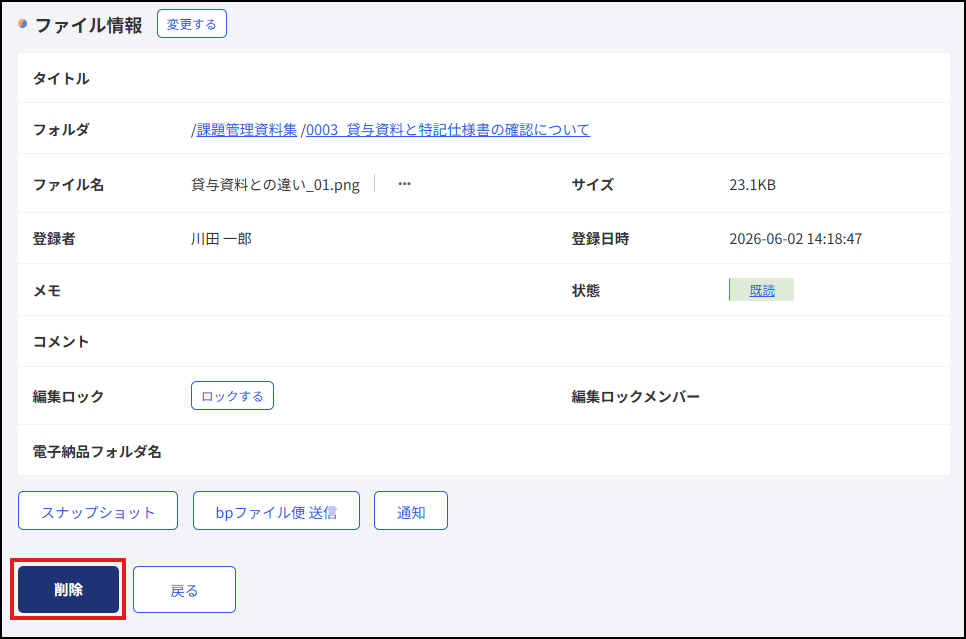Image resolution: width=966 pixels, height=639 pixels.
Task: Click the 変更する button
Action: (x=192, y=24)
